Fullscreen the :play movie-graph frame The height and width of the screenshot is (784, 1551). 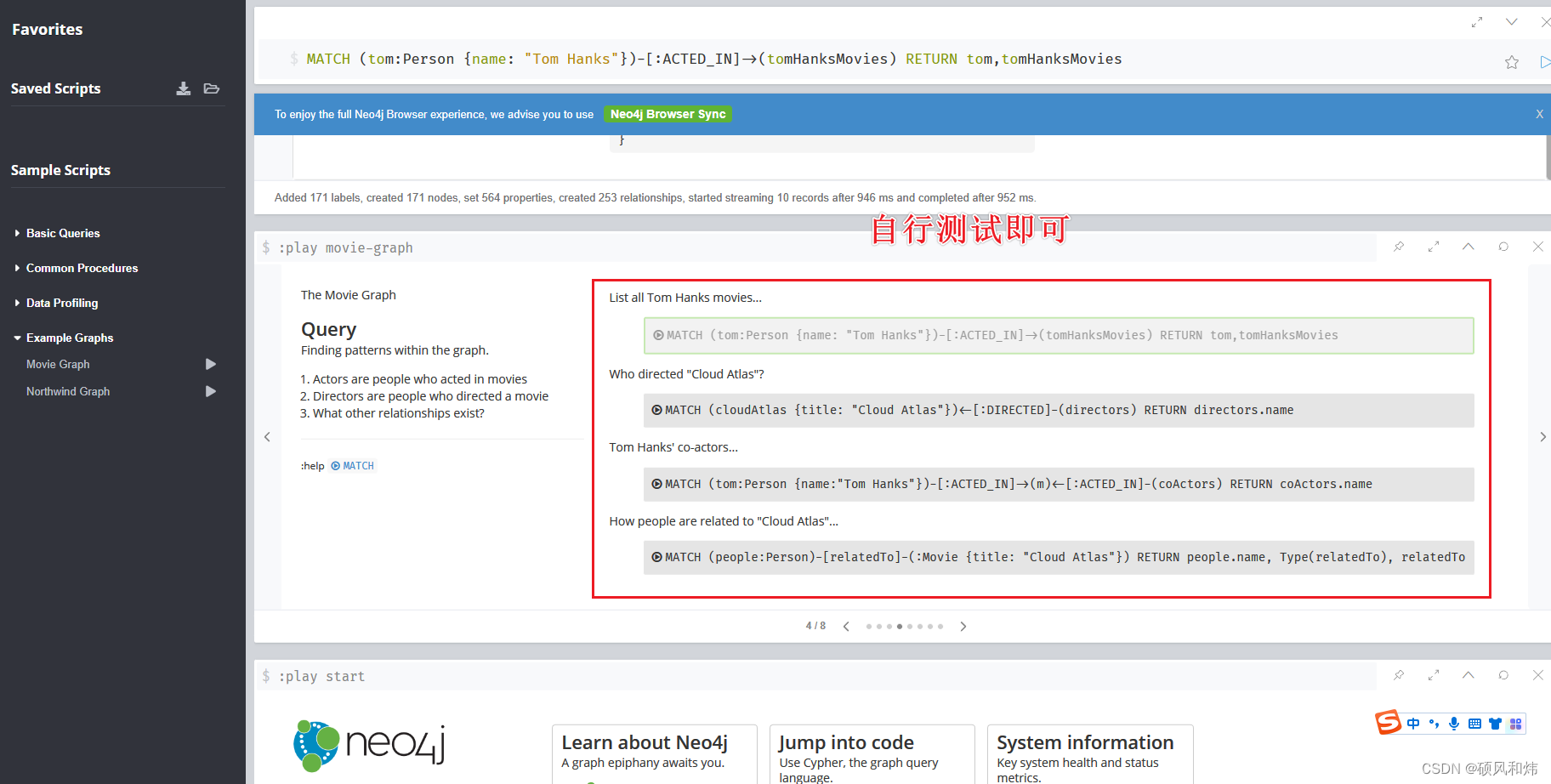pyautogui.click(x=1434, y=247)
